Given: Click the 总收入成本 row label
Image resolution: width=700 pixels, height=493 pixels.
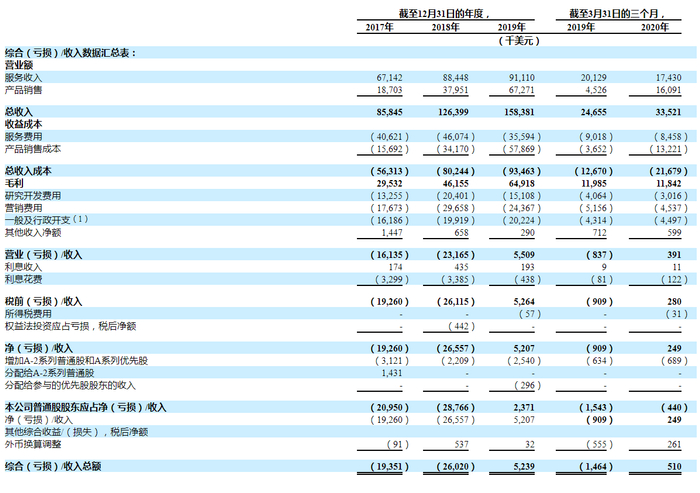Looking at the screenshot, I should (28, 171).
